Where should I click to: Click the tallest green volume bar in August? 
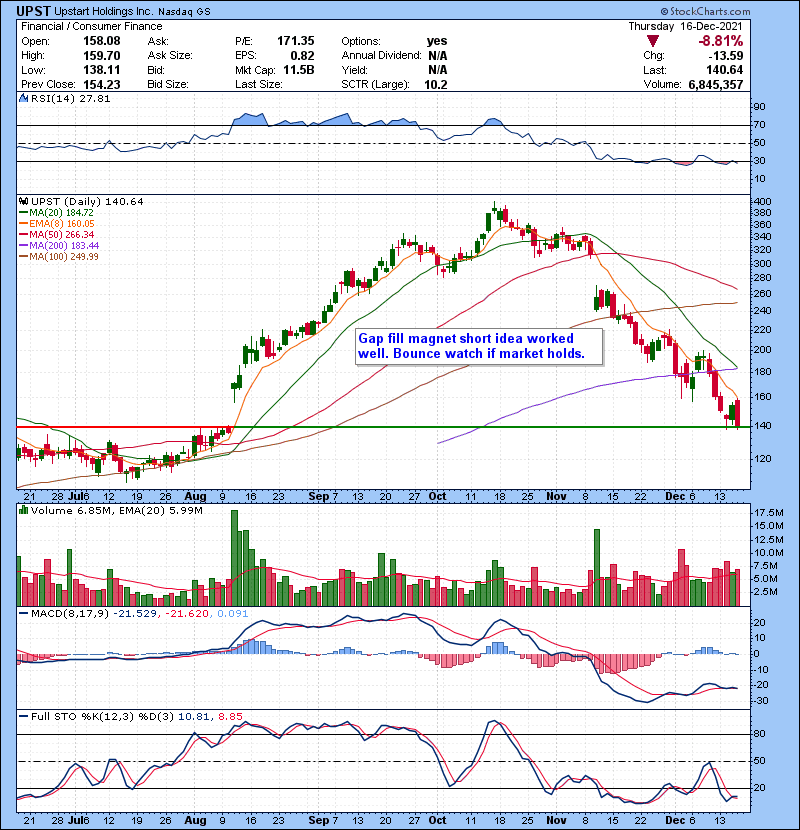(x=235, y=558)
